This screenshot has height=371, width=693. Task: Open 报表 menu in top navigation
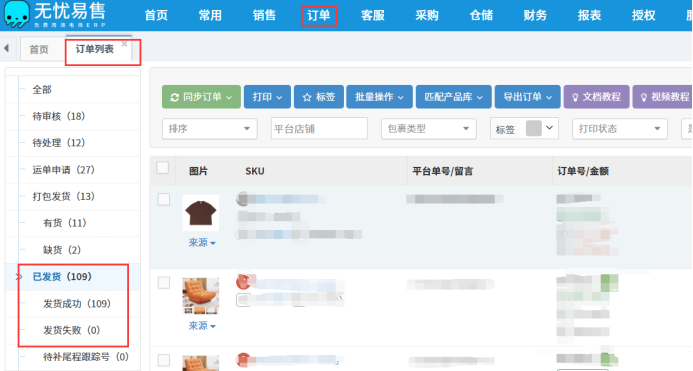(589, 15)
